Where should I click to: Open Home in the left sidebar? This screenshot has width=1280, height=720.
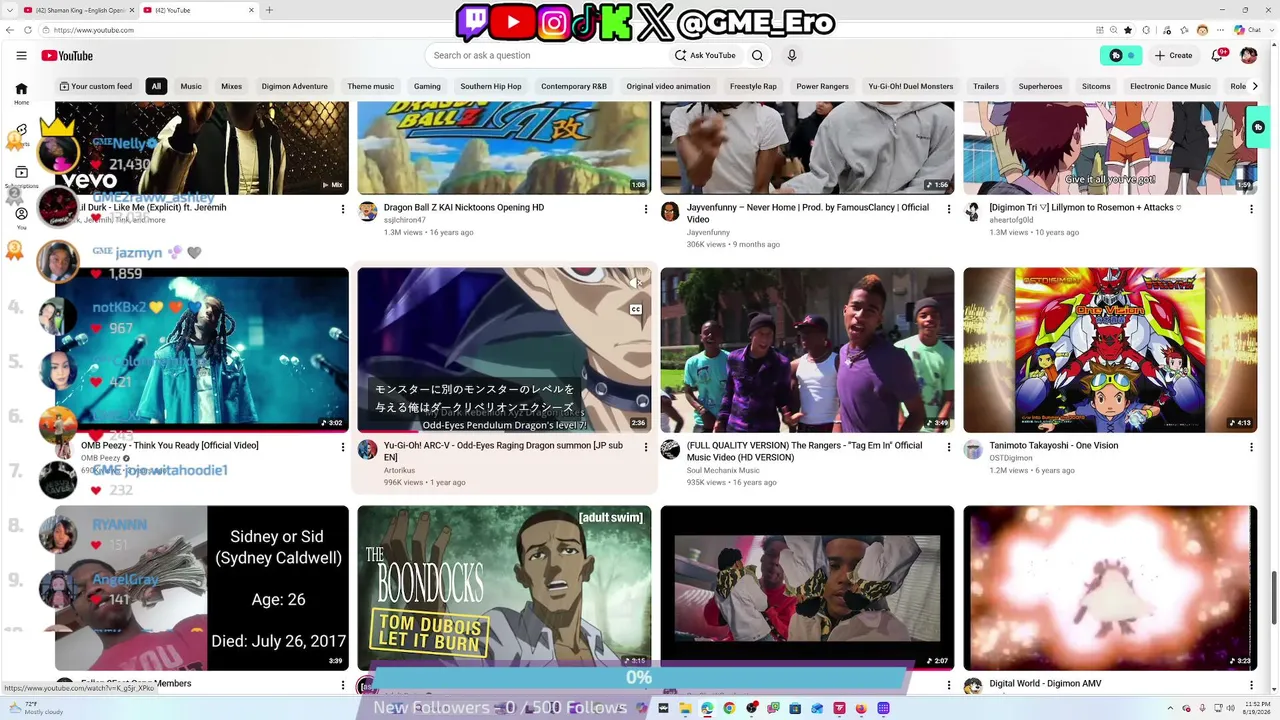pyautogui.click(x=21, y=93)
